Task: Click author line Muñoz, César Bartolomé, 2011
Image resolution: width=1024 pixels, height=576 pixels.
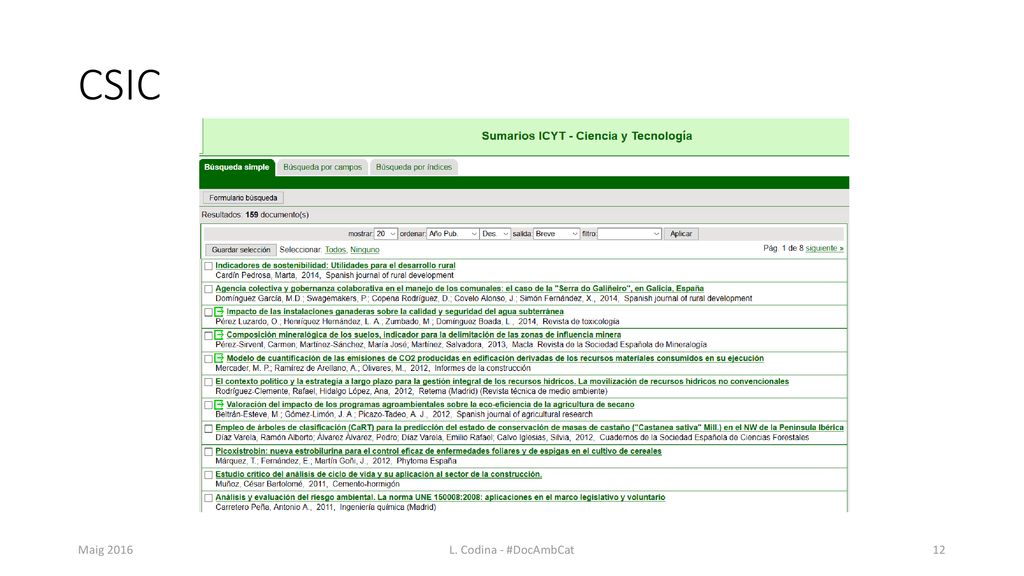Action: (307, 485)
